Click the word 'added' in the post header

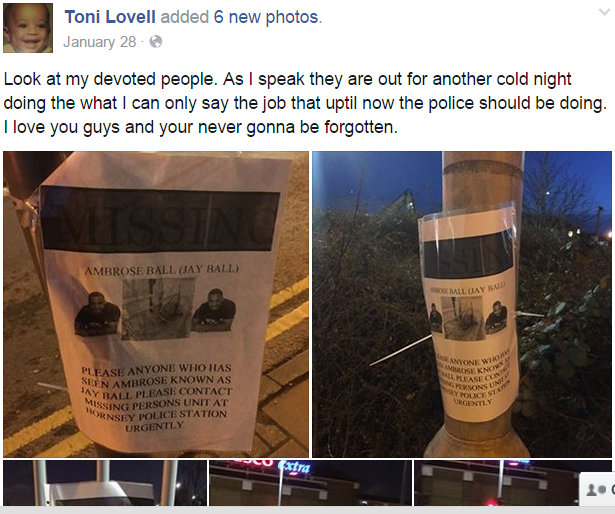click(185, 17)
